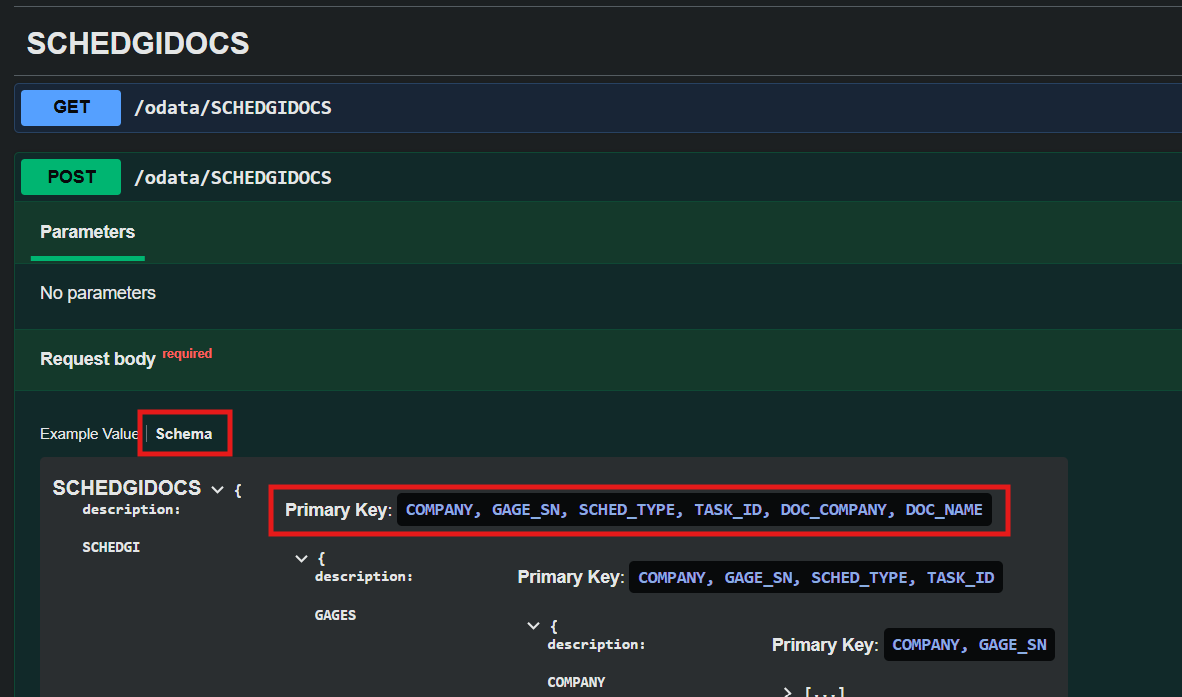The image size is (1182, 697).
Task: Click the GAGES description value
Action: coord(335,615)
